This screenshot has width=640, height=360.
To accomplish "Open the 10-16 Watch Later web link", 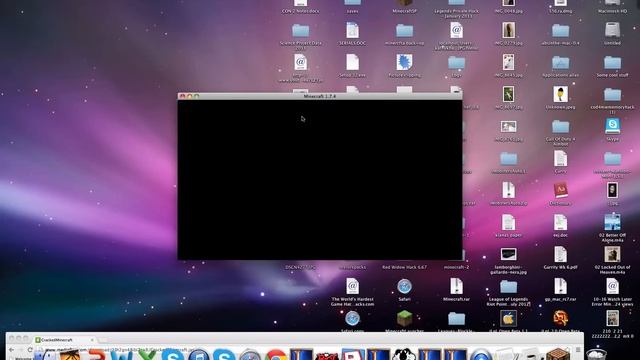I will click(x=612, y=286).
